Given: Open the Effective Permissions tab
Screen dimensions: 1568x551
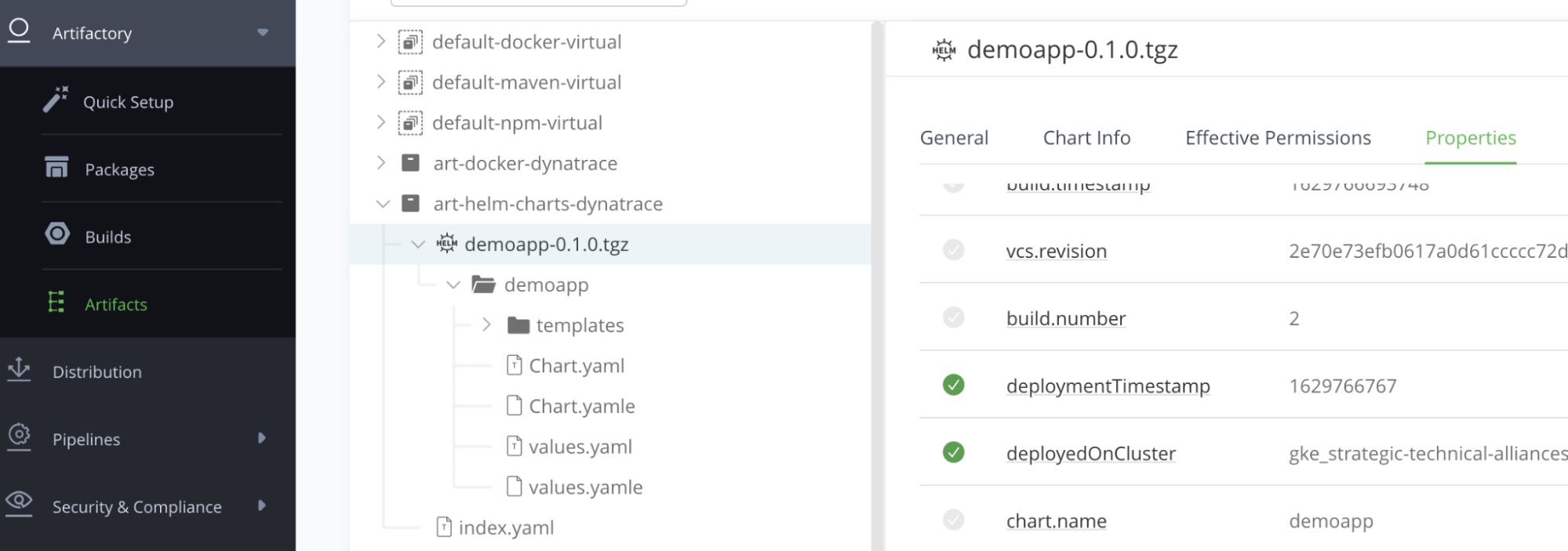Looking at the screenshot, I should point(1278,138).
